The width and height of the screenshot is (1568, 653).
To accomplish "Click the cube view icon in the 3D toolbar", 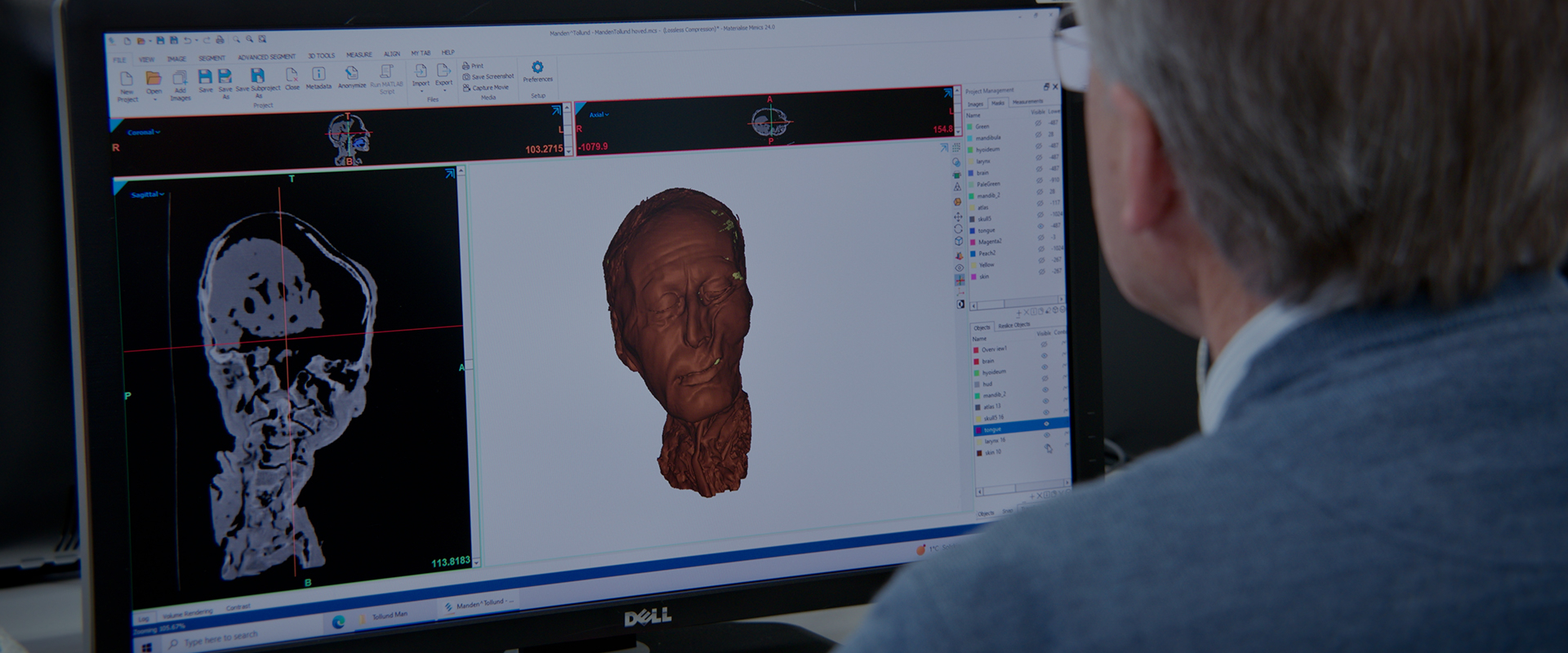I will point(959,242).
